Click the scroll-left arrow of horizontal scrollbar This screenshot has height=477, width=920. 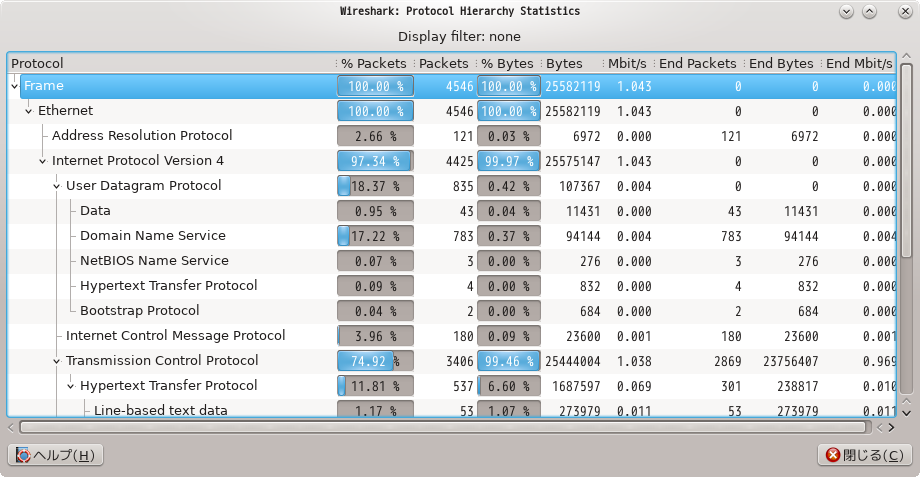11,428
